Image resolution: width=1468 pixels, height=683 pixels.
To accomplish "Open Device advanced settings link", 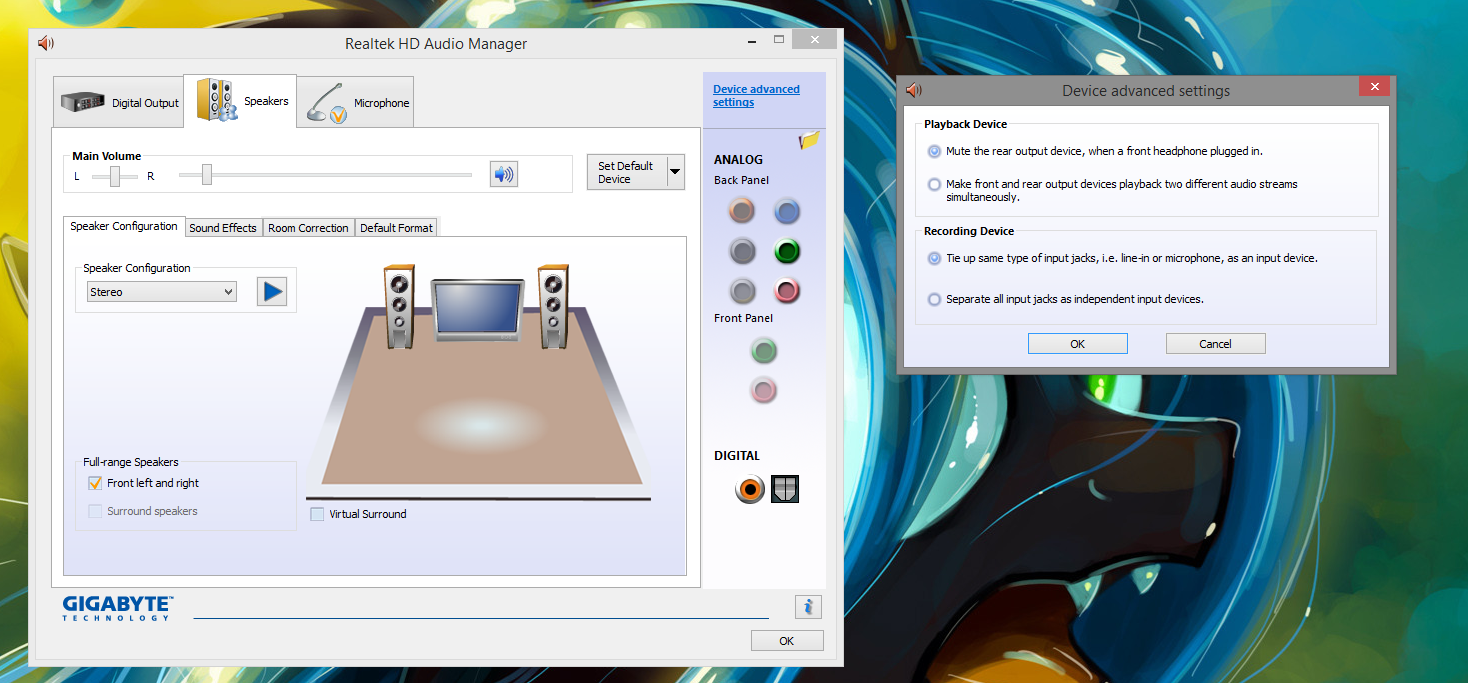I will coord(756,96).
